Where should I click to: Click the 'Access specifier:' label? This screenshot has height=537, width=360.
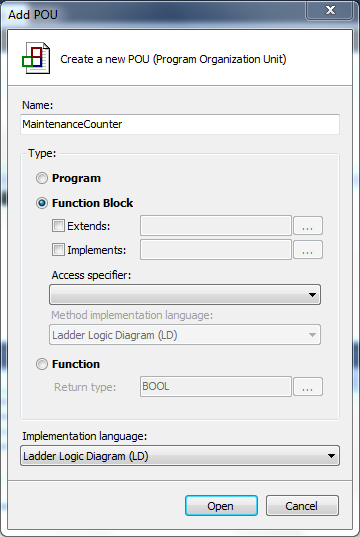[91, 275]
